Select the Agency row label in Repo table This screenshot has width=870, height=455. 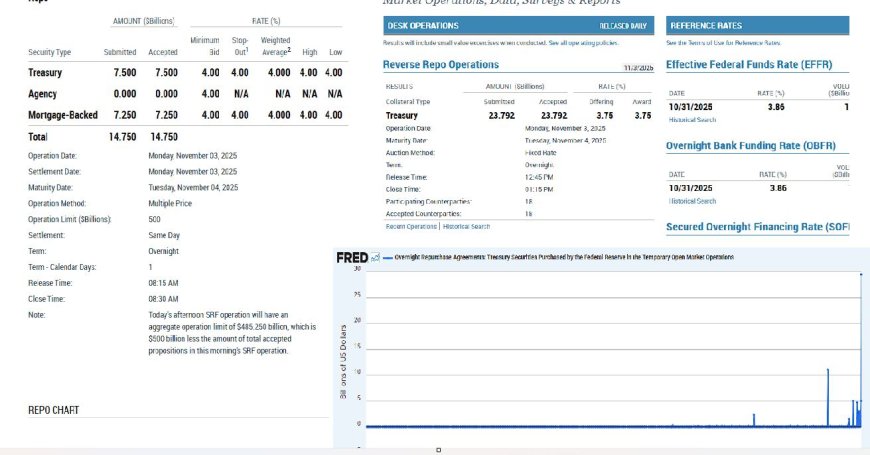coord(42,94)
